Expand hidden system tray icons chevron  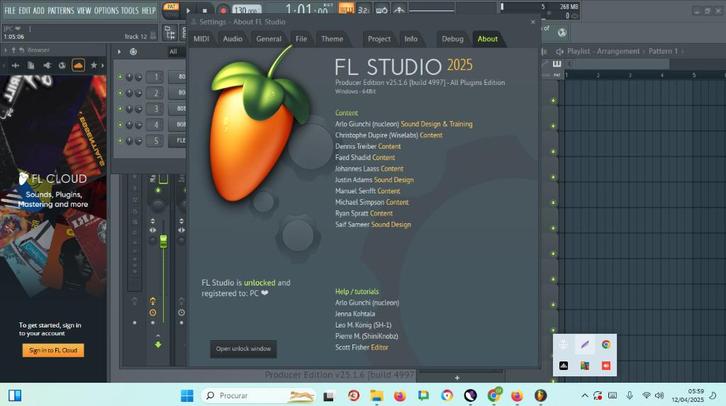pyautogui.click(x=584, y=395)
